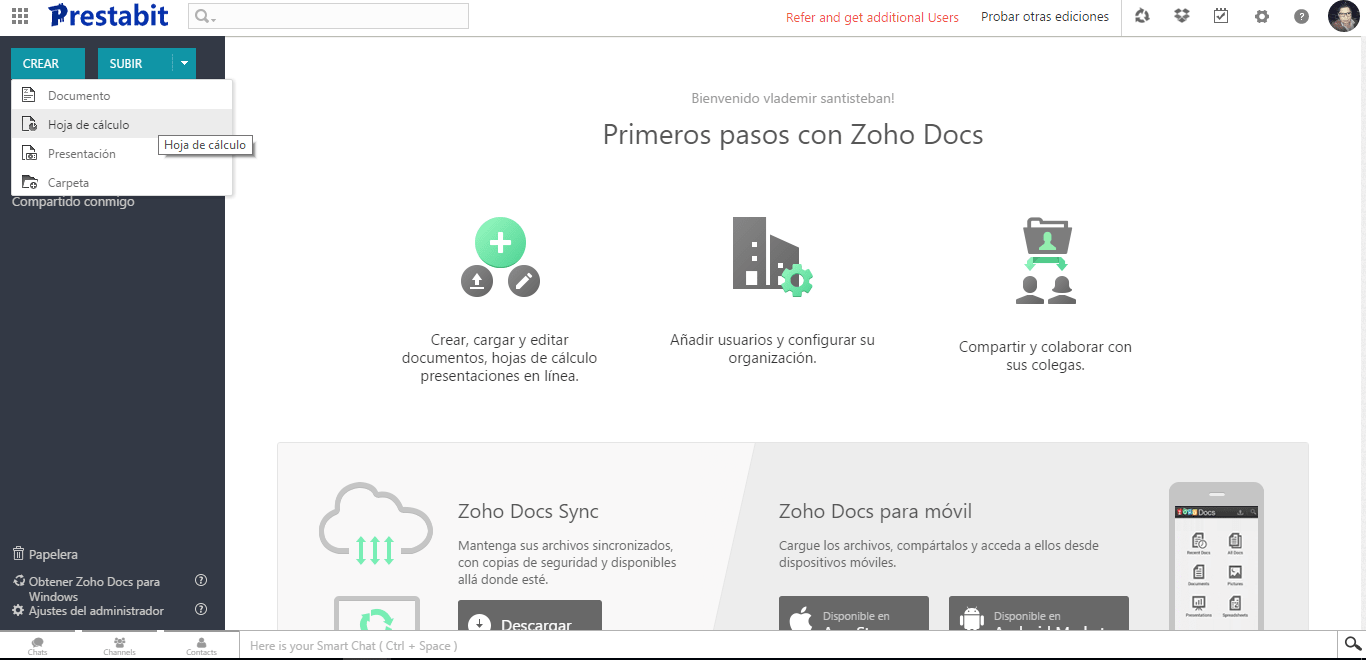Click gear icon beside Ajustes del administrador
The image size is (1366, 660).
[x=18, y=610]
